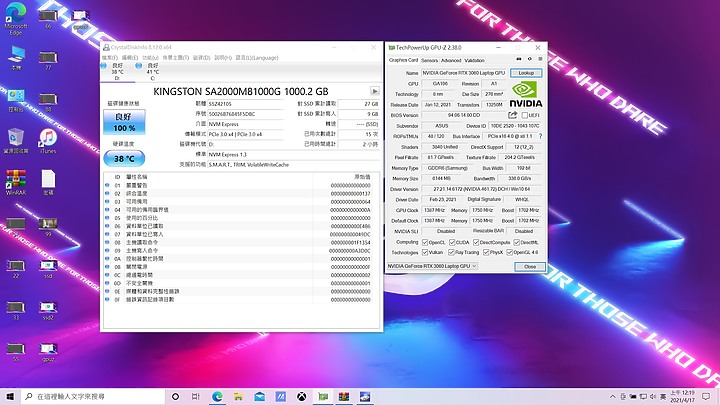The image size is (720, 405).
Task: Open CrystalDiskInfo File menu (檔案)
Action: pyautogui.click(x=110, y=58)
